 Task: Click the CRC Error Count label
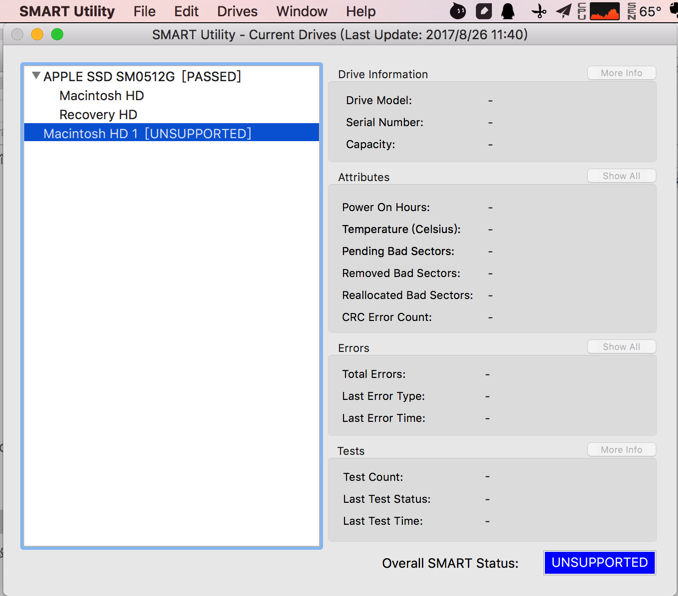[x=387, y=317]
